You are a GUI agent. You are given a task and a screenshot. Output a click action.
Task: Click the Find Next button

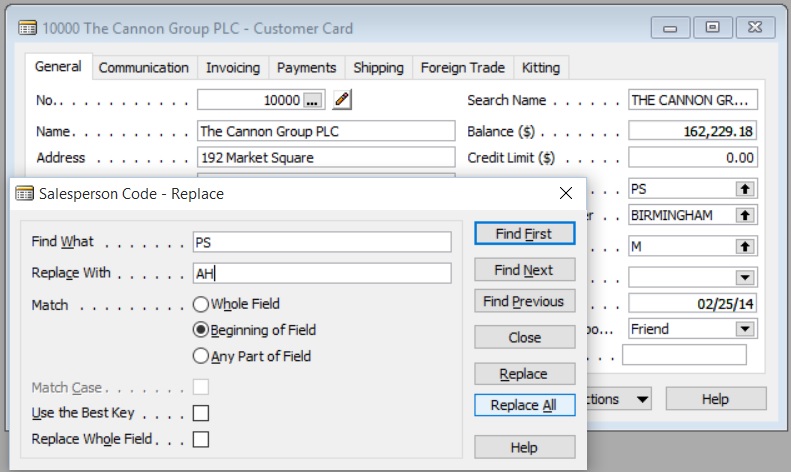coord(524,270)
